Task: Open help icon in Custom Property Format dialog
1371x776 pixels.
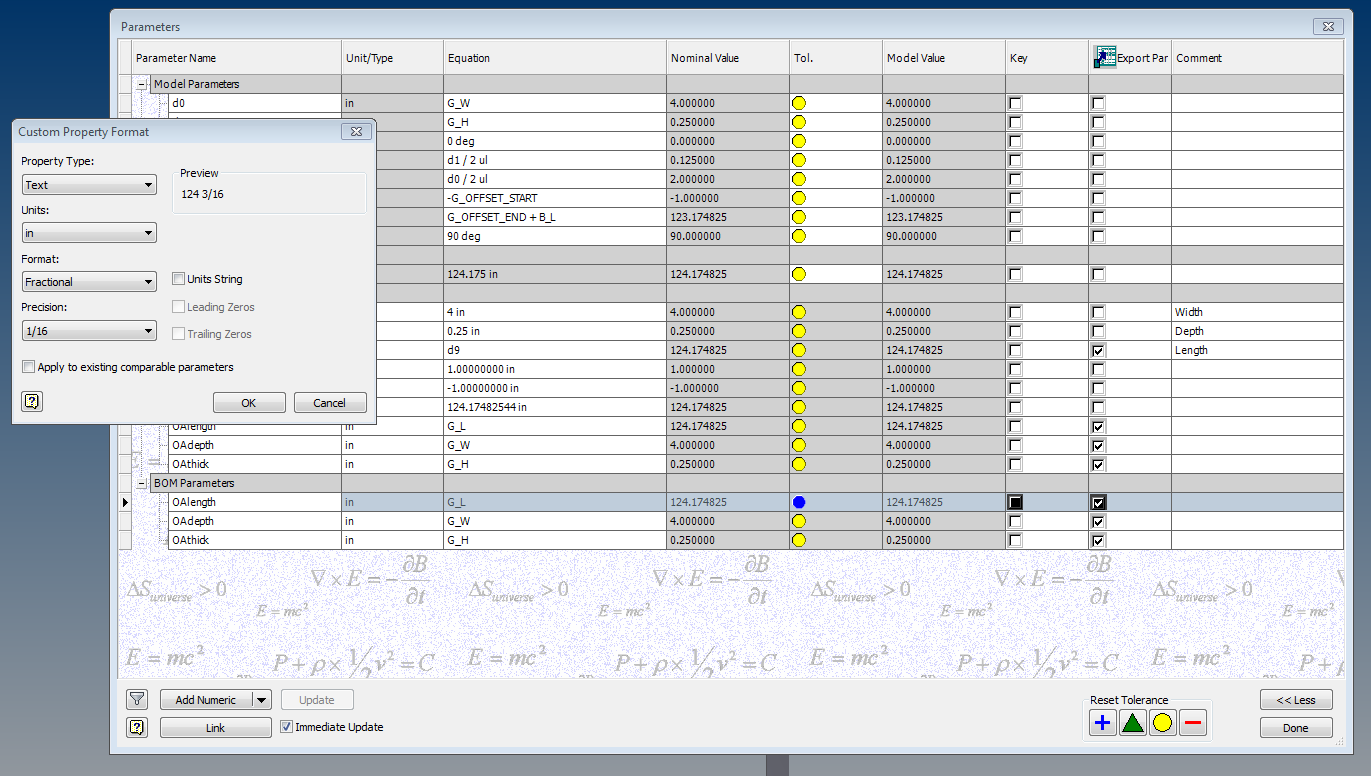Action: click(32, 402)
